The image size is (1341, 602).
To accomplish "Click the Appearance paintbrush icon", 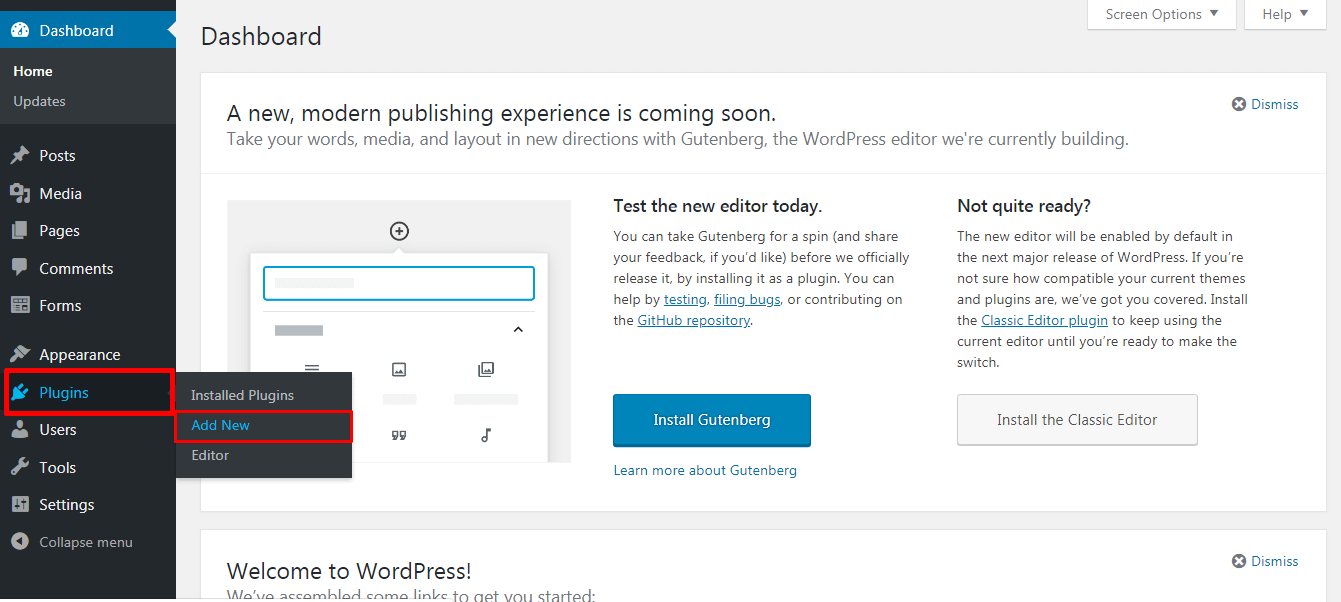I will (20, 355).
